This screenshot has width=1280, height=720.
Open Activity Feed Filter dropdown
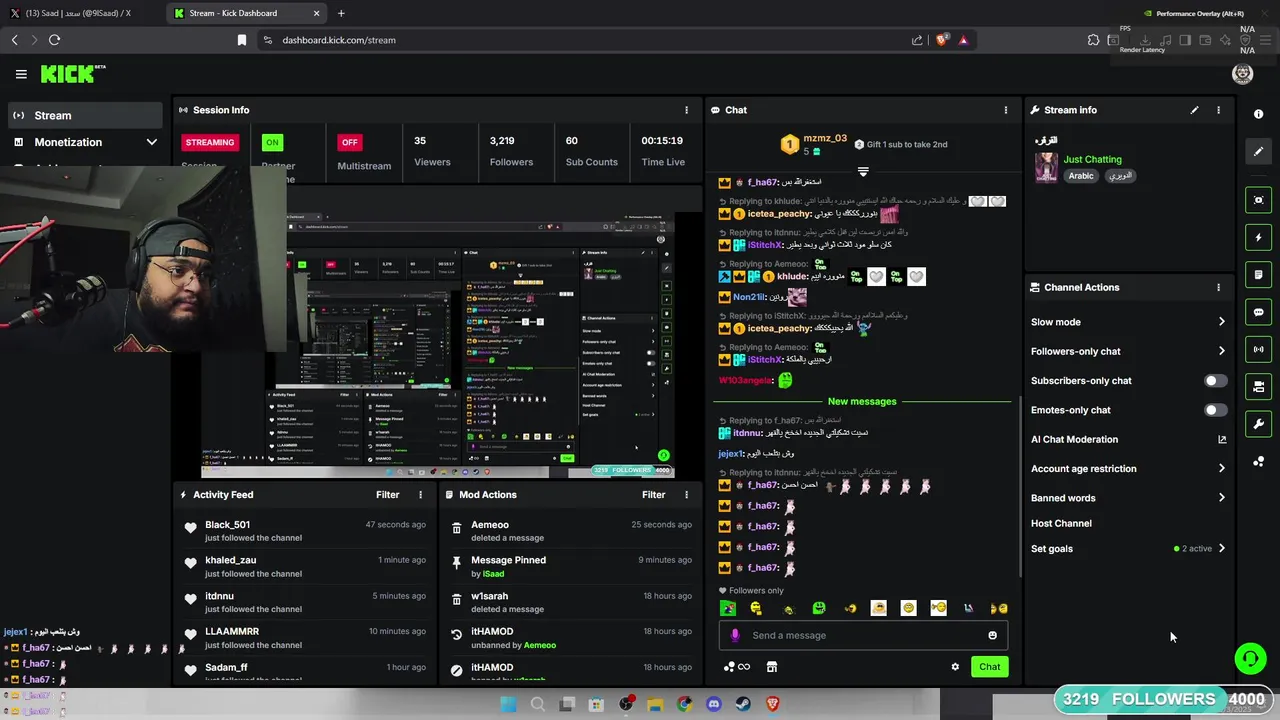(x=387, y=495)
